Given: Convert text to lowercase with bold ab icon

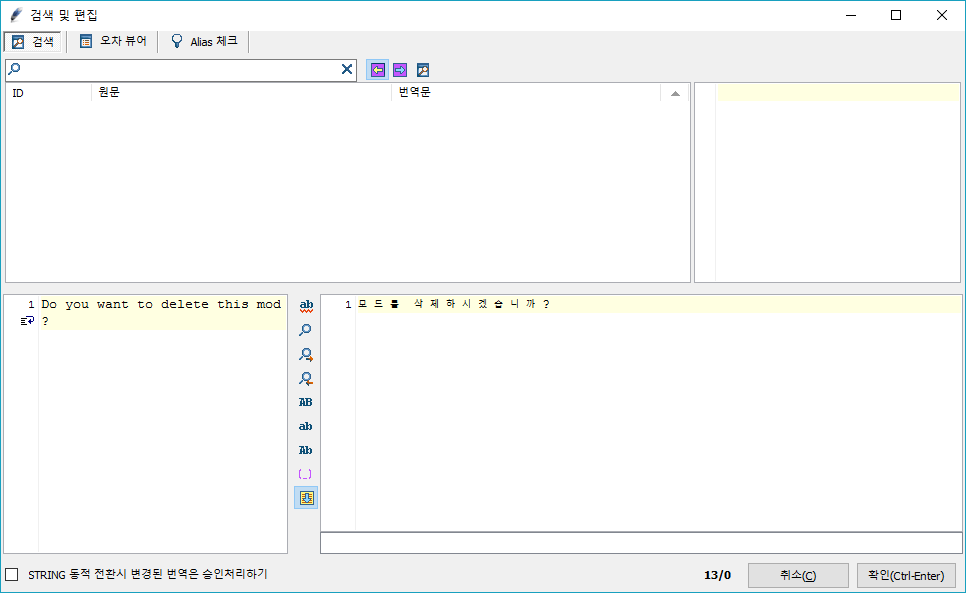Looking at the screenshot, I should 306,426.
